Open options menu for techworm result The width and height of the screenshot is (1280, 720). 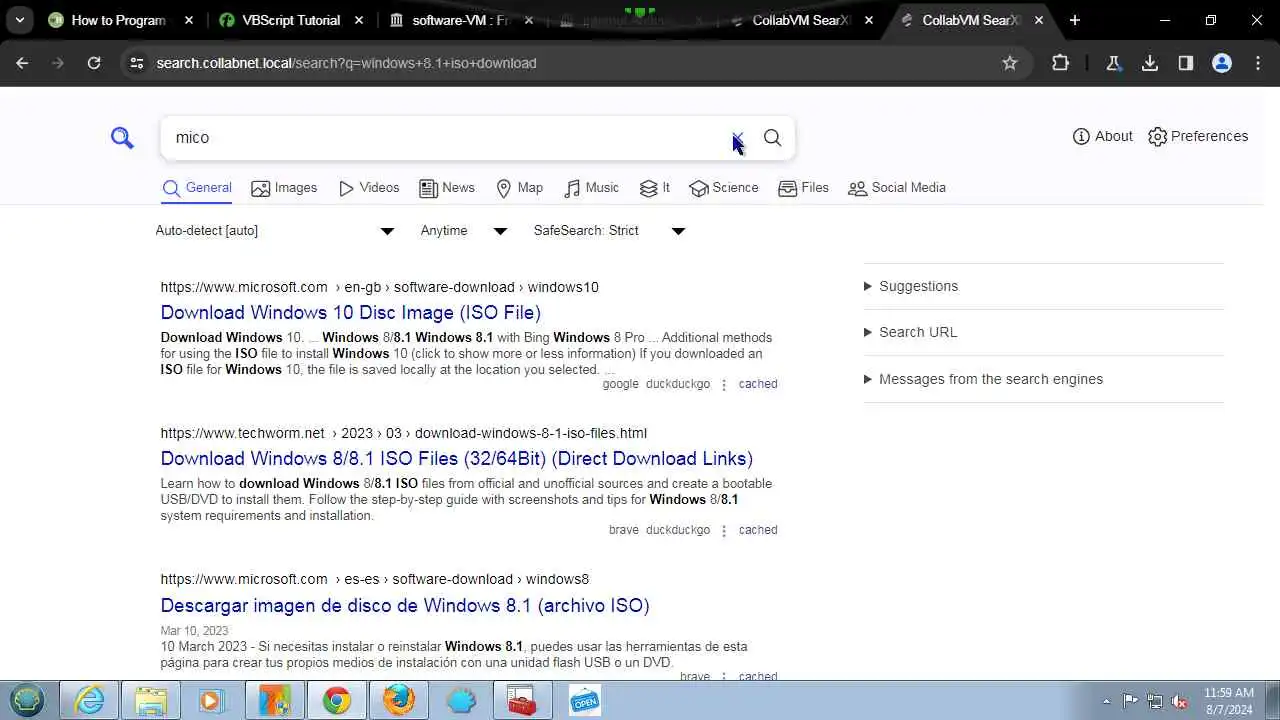[x=724, y=531]
